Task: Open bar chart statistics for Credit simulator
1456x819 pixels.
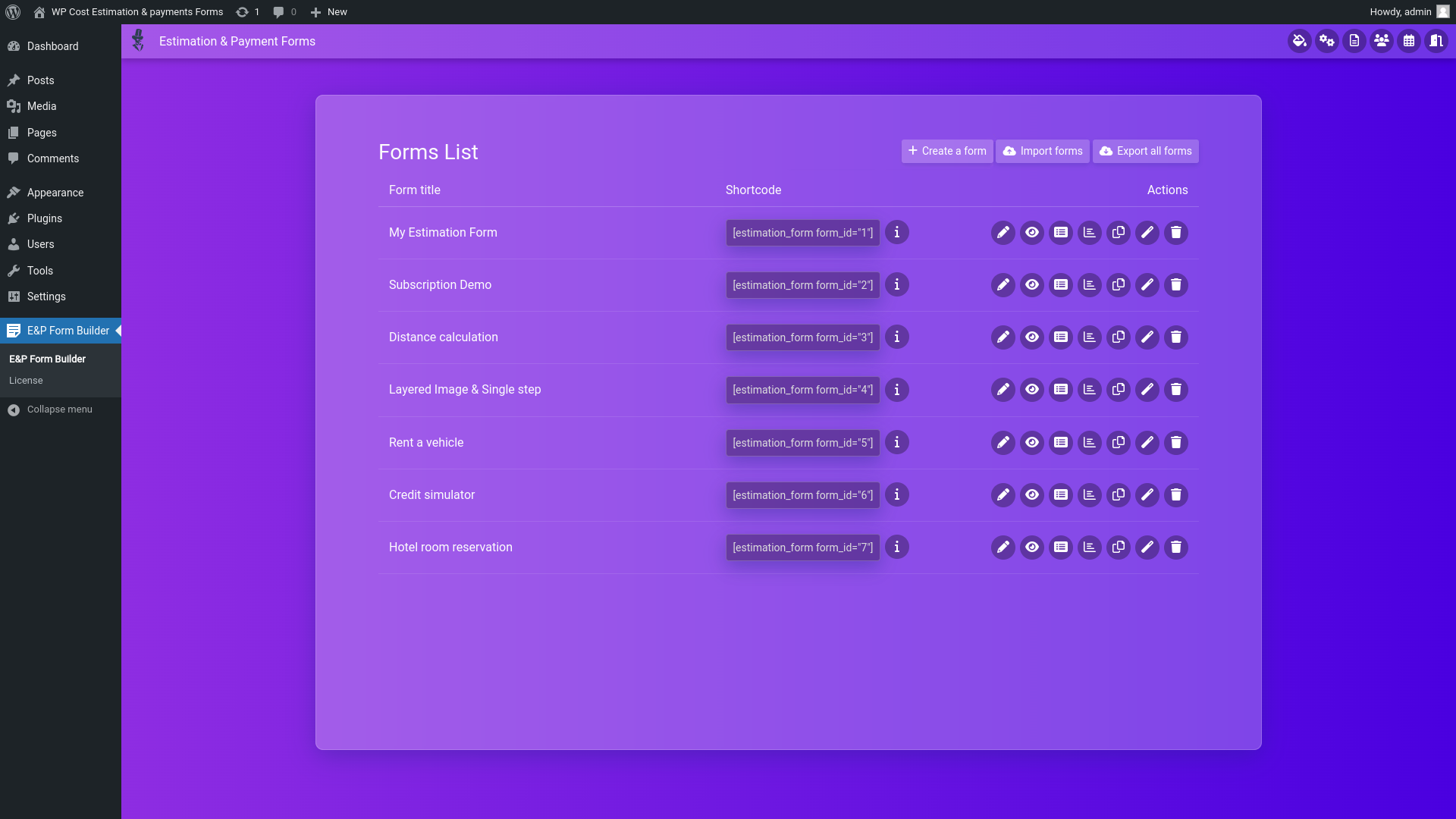Action: point(1090,495)
